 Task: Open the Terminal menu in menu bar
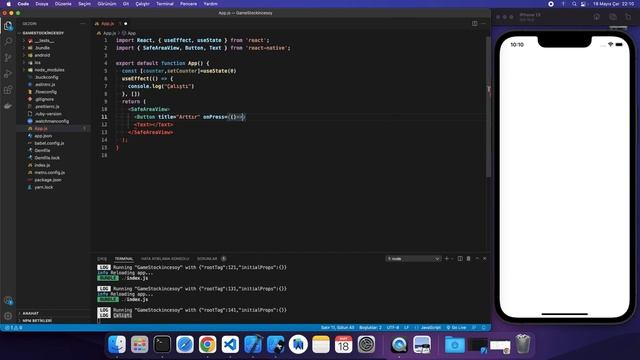click(165, 4)
